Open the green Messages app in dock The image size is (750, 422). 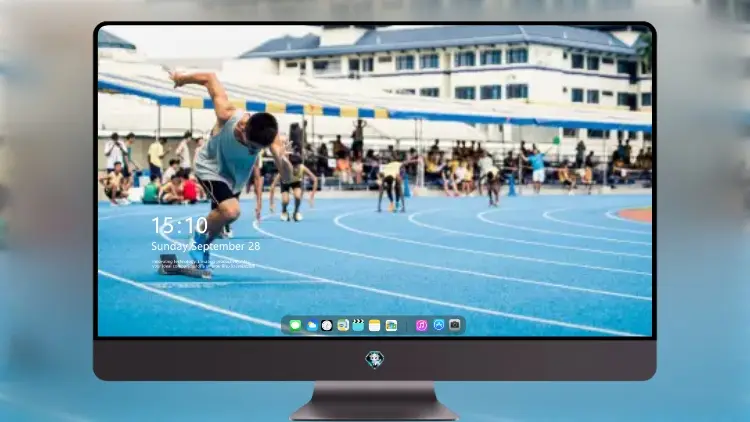pos(295,325)
